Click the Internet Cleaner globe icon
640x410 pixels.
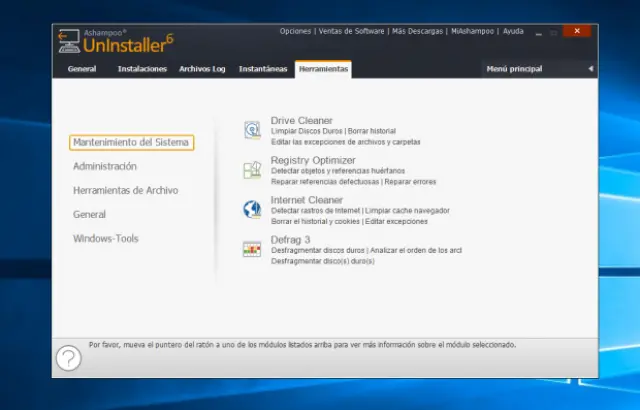point(252,209)
